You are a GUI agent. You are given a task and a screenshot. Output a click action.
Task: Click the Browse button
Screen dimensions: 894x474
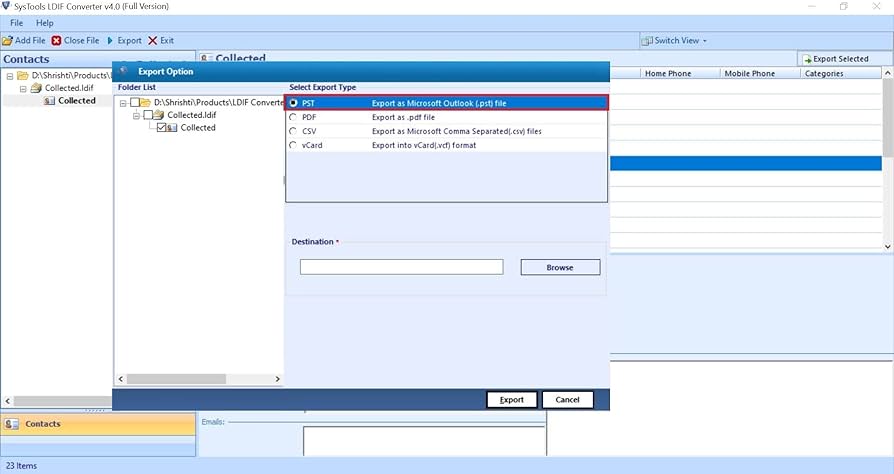click(x=560, y=267)
